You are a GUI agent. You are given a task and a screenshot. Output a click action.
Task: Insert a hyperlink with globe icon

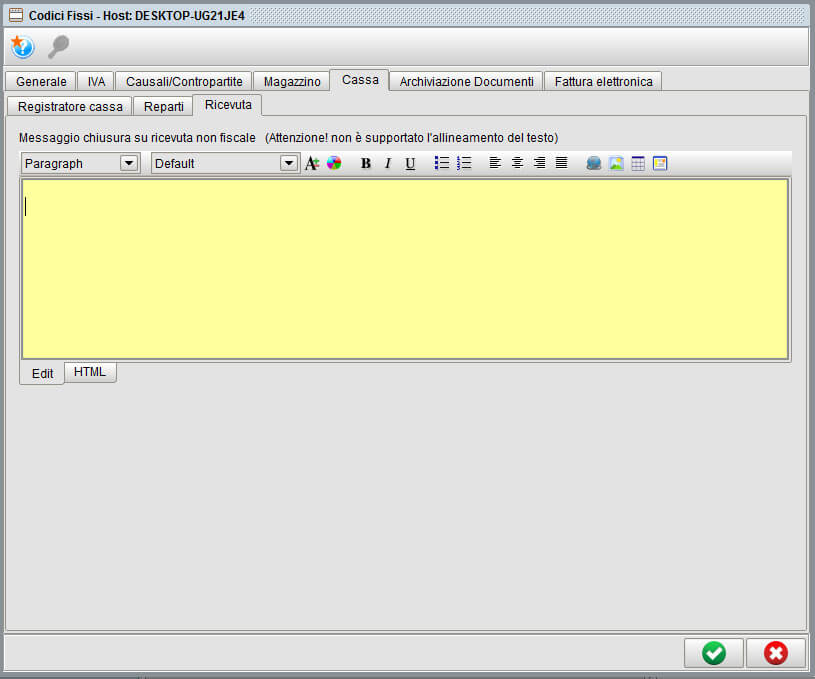point(594,164)
